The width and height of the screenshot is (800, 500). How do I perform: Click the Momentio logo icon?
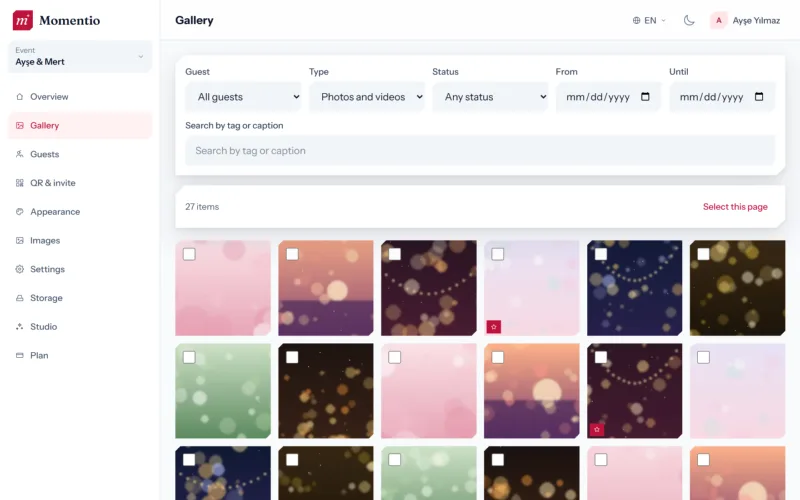tap(22, 20)
